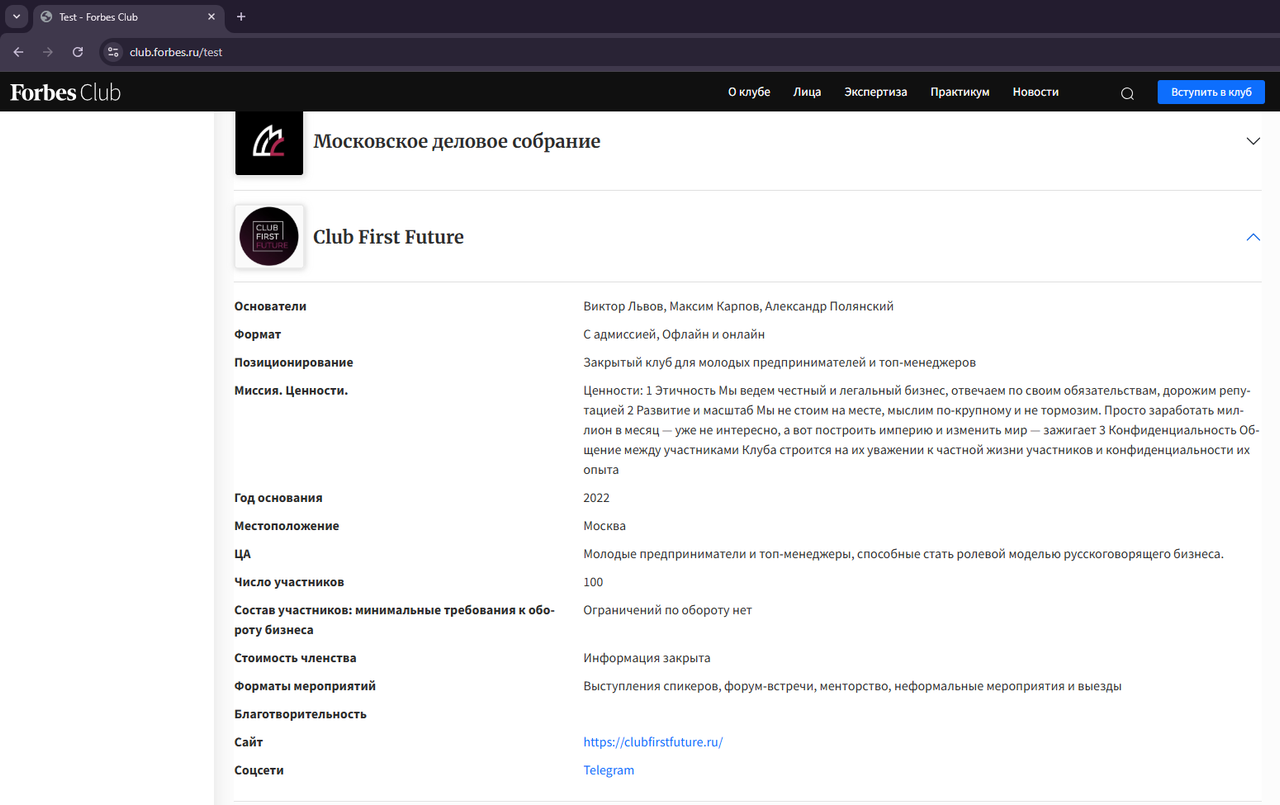Click the Club First Future logo
Image resolution: width=1280 pixels, height=805 pixels.
[269, 237]
